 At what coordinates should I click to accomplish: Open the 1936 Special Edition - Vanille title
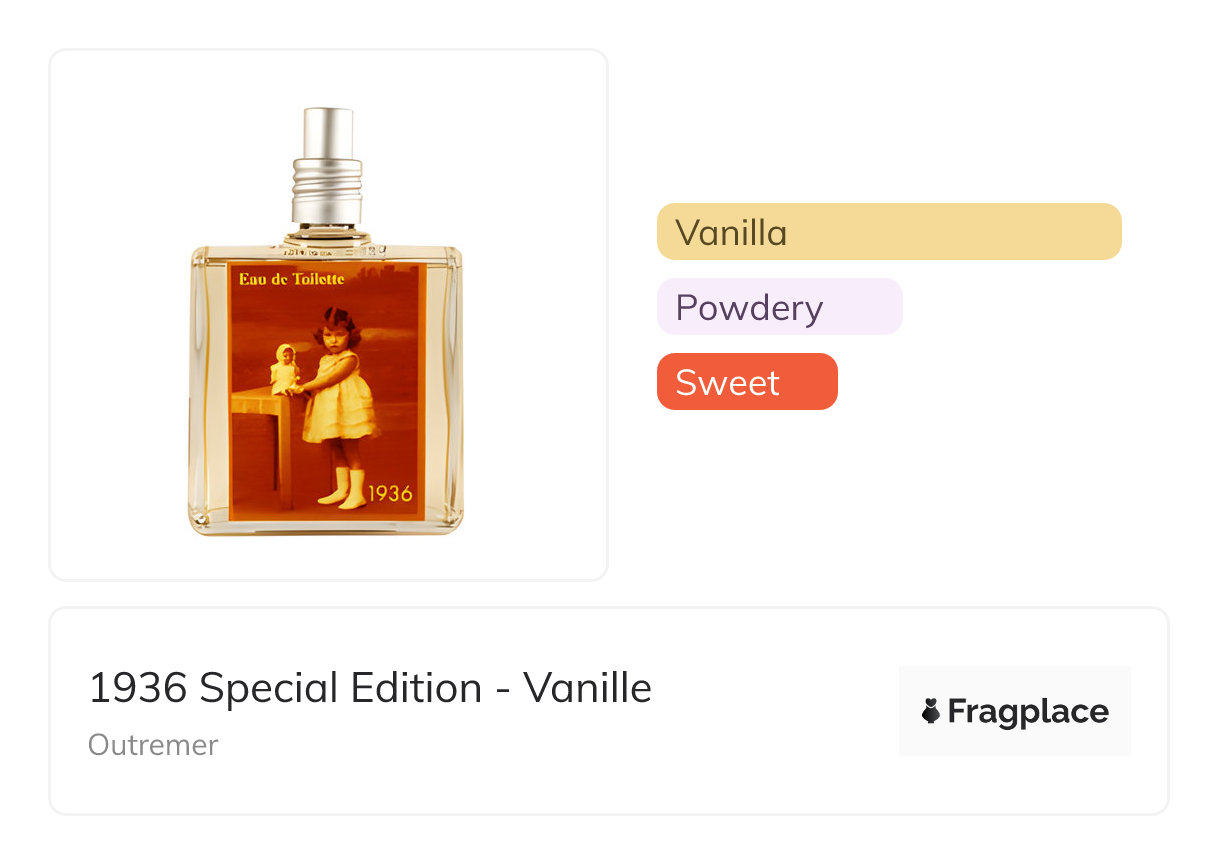(370, 688)
